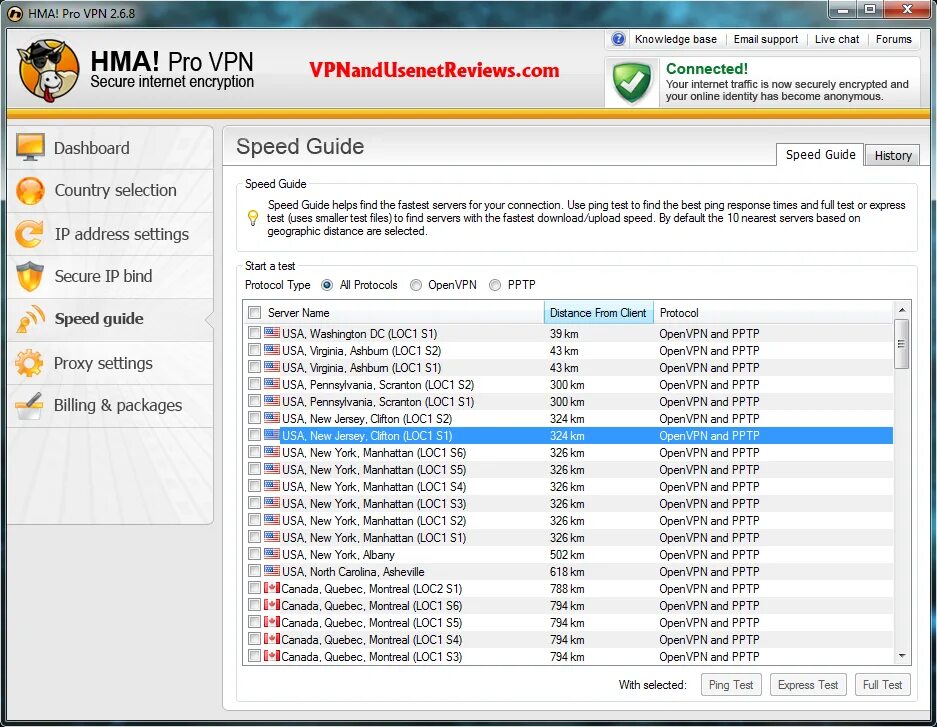Check New York, Manhattan (LOC1 S6) checkbox
This screenshot has width=937, height=727.
pos(255,452)
